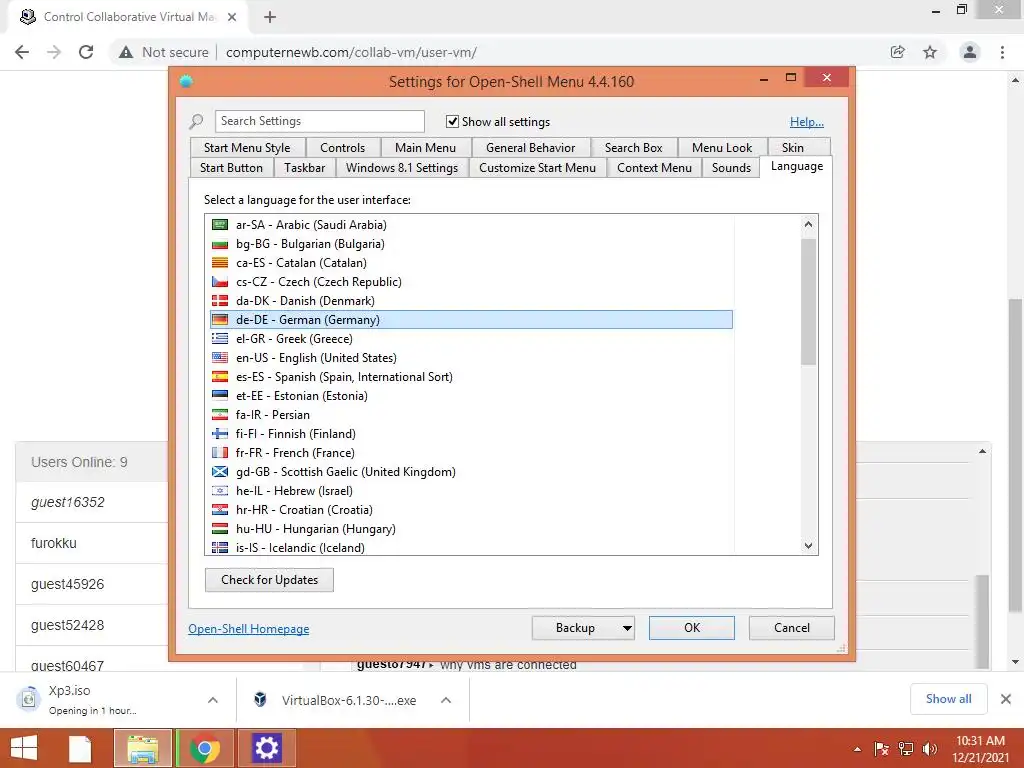Open the browser share icon
Viewport: 1024px width, 768px height.
[x=898, y=52]
